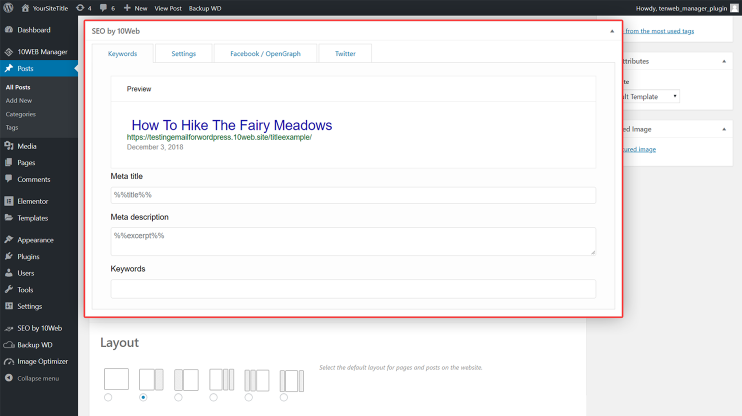The image size is (742, 416).
Task: Click preview title 'How To Hike The Fairy Meadows'
Action: tap(232, 125)
